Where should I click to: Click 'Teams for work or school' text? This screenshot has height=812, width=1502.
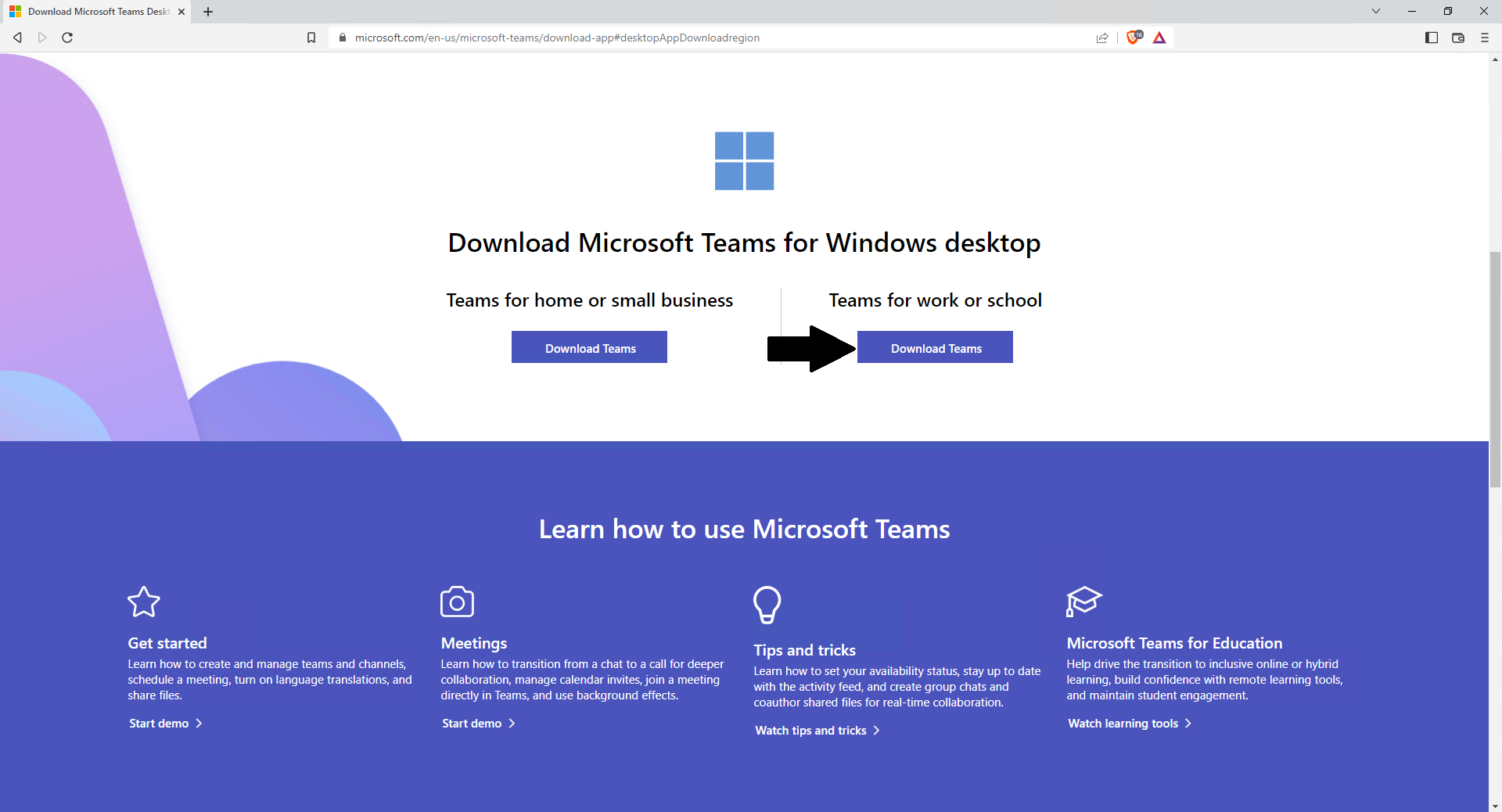pos(936,300)
